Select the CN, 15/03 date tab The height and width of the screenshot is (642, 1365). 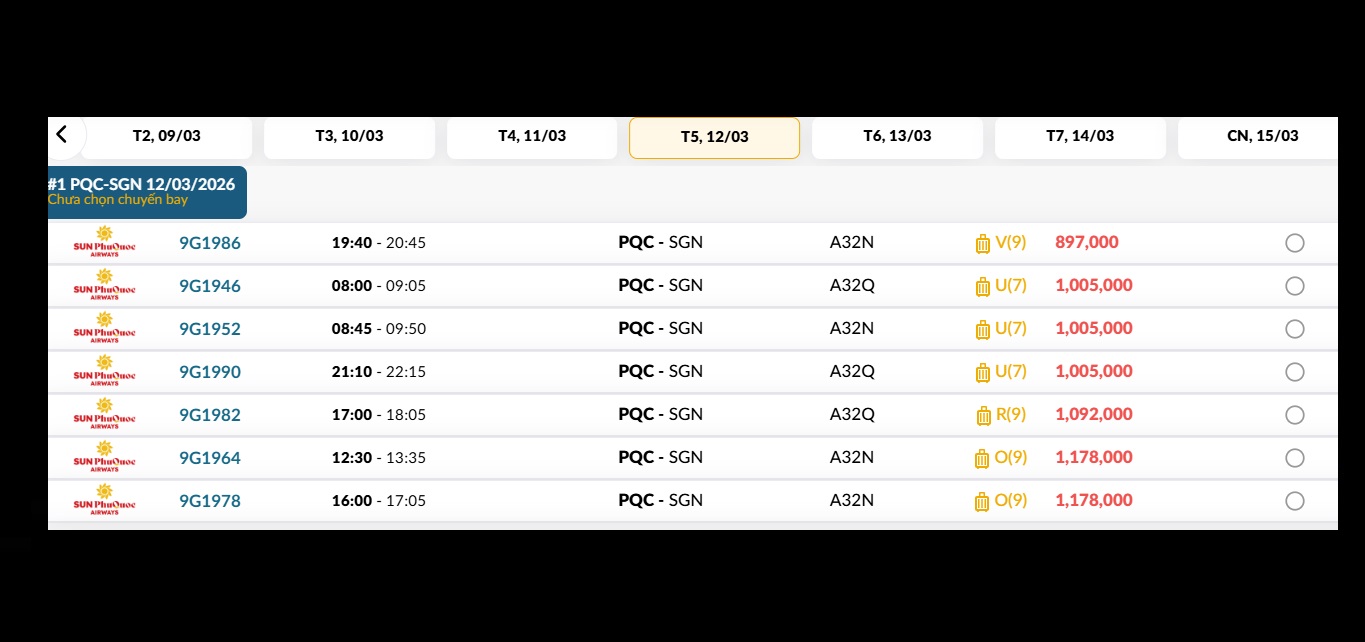(1262, 137)
